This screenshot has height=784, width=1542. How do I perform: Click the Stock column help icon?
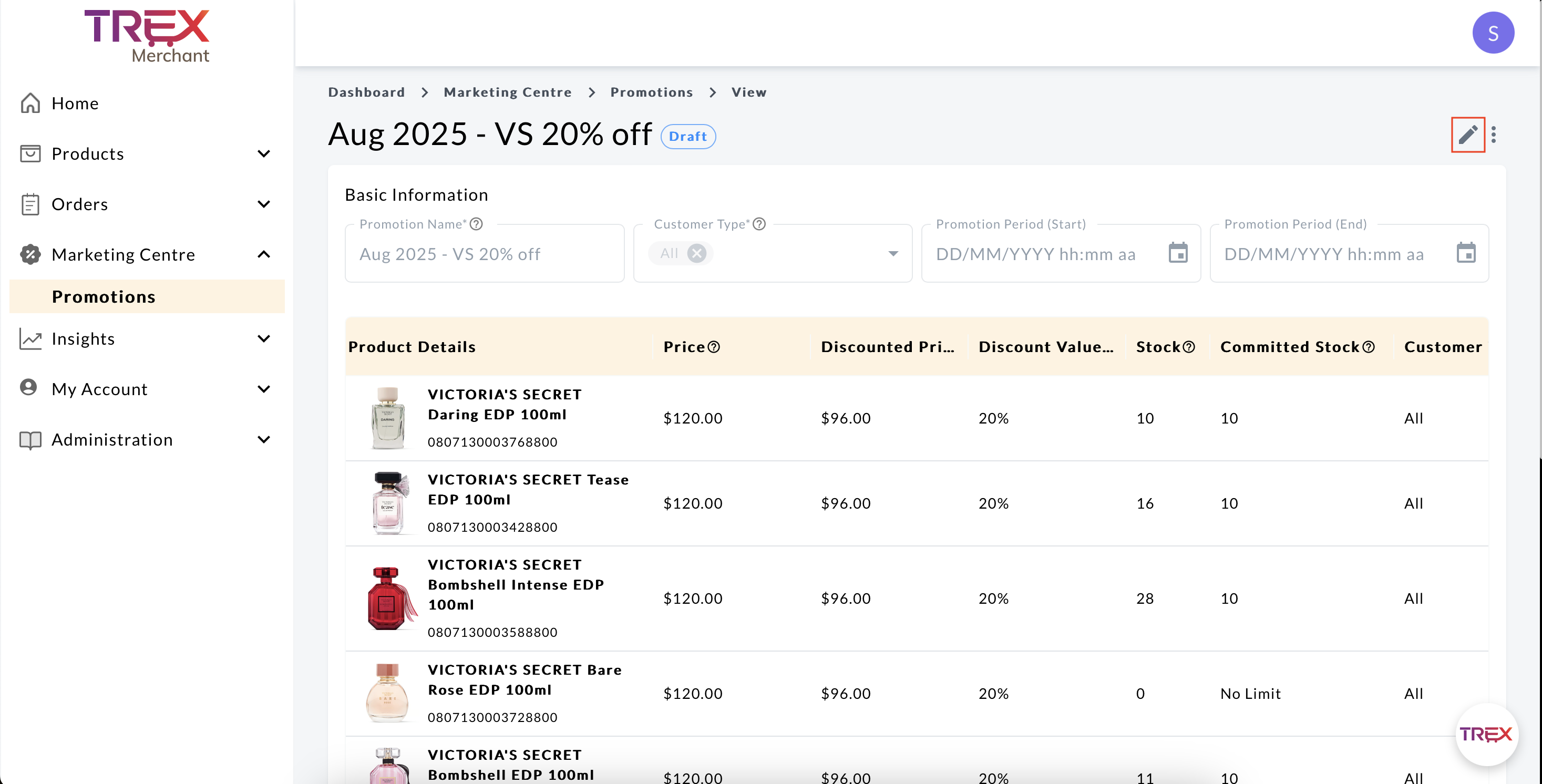1189,347
